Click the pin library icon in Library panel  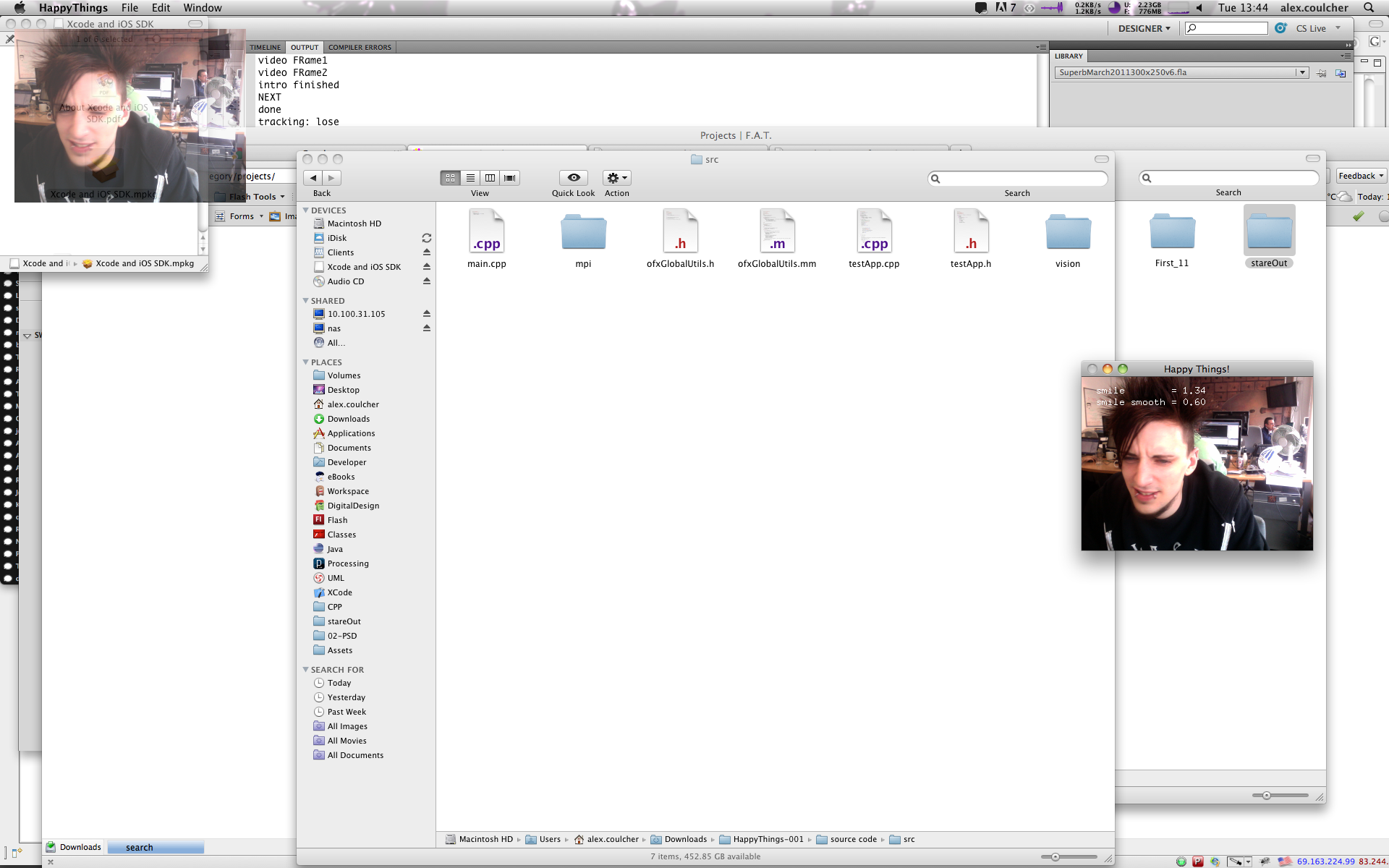pos(1322,73)
